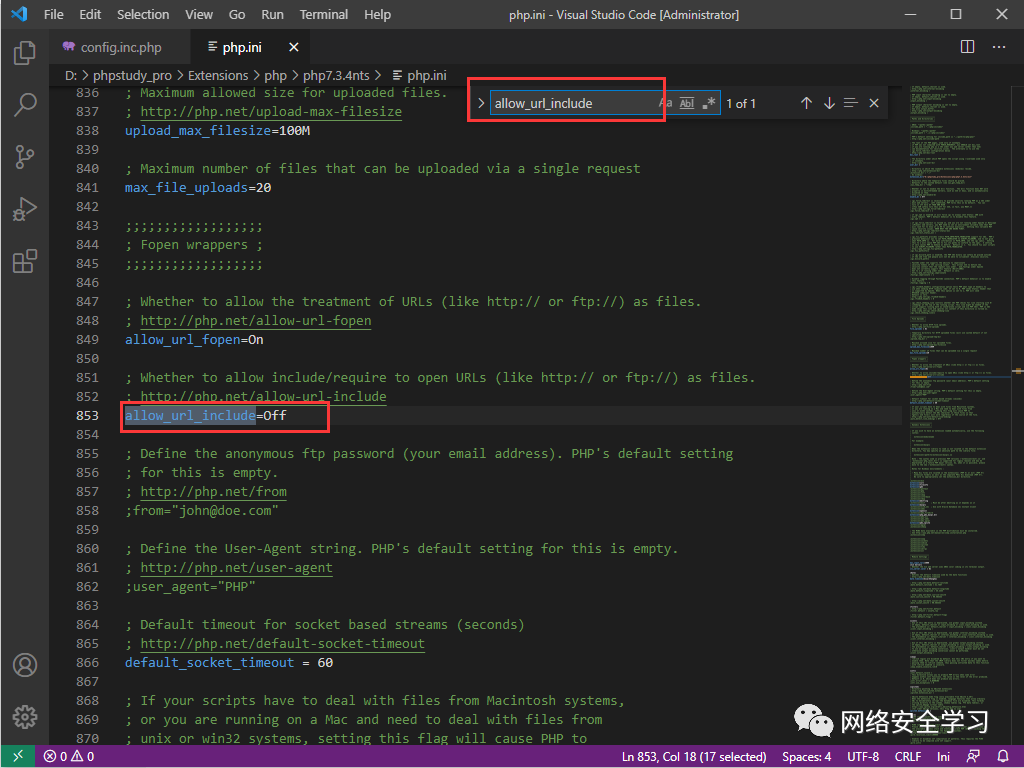Open the Selection menu
The width and height of the screenshot is (1024, 768).
143,14
